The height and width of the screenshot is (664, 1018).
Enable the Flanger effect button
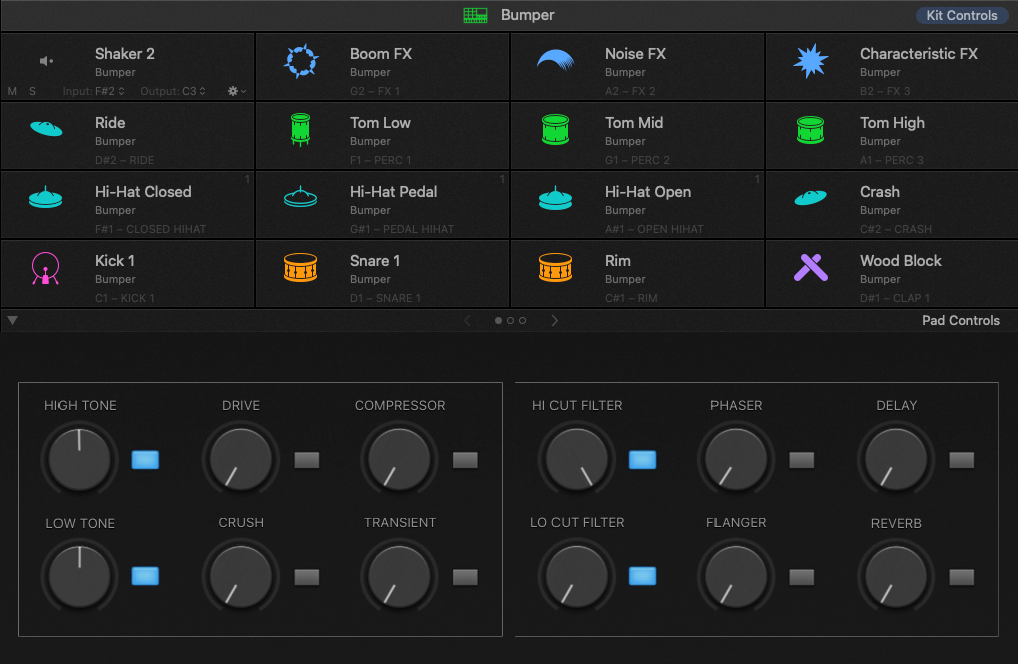(802, 577)
